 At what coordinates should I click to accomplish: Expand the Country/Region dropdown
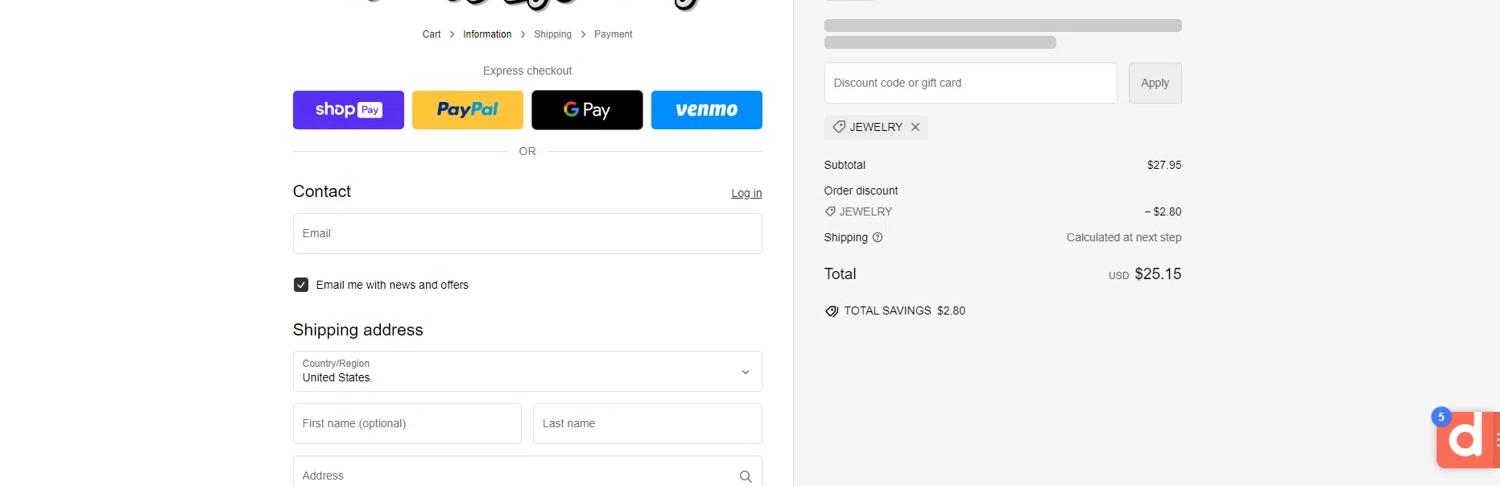(527, 371)
